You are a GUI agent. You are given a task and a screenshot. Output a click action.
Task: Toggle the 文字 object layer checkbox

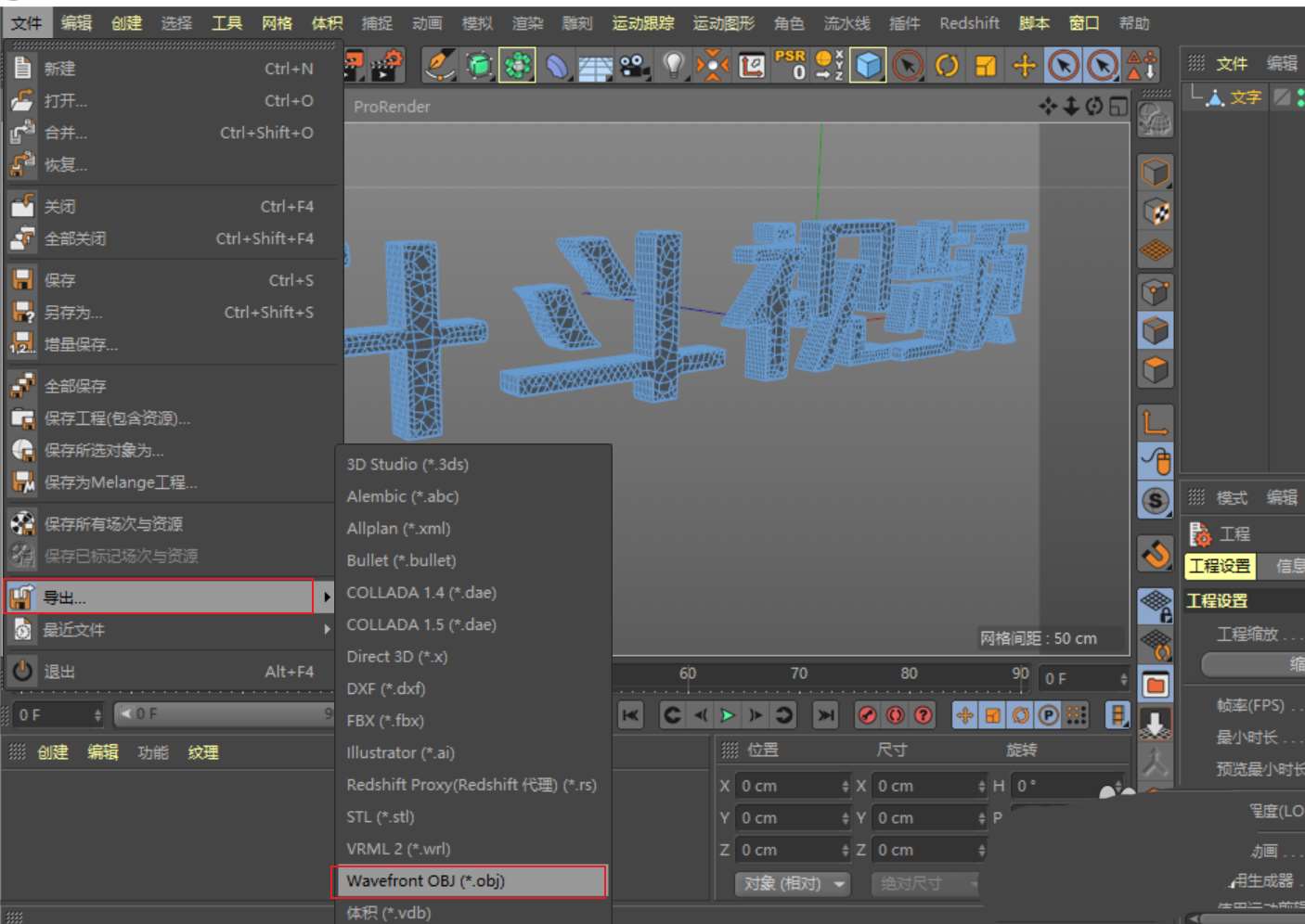point(1282,96)
